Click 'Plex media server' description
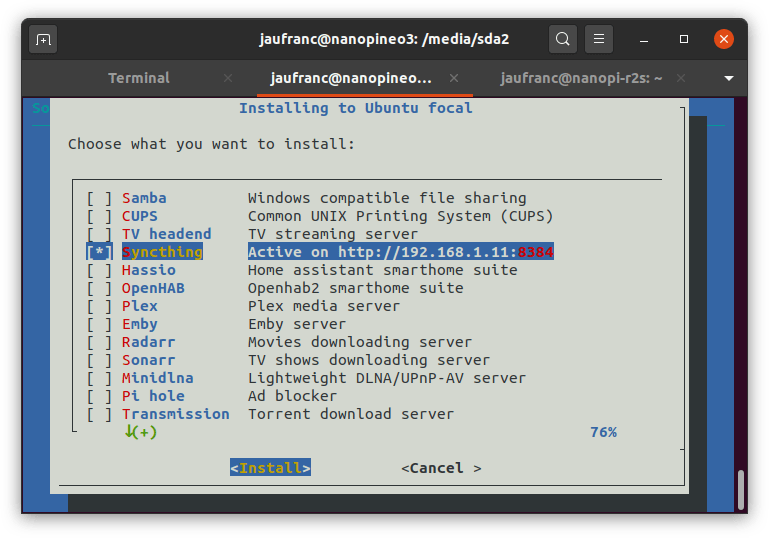The width and height of the screenshot is (769, 538). [324, 306]
